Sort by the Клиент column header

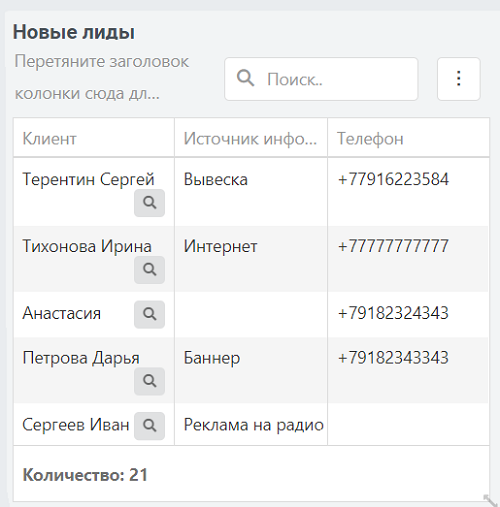tap(94, 138)
